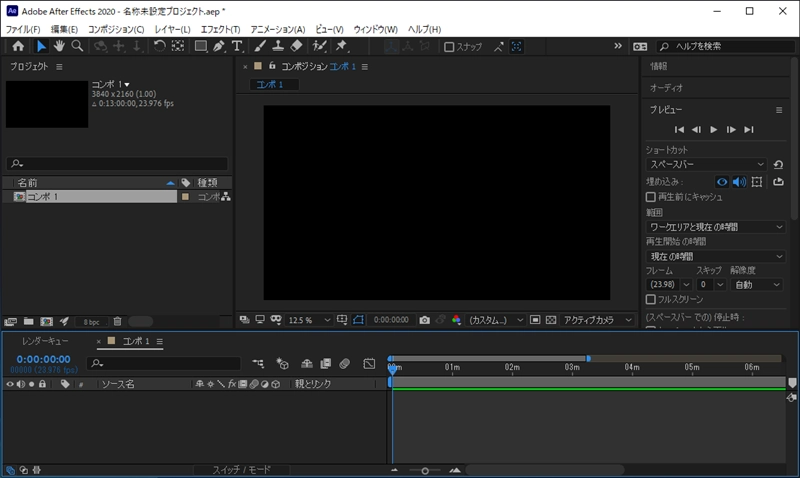The height and width of the screenshot is (478, 800).
Task: Select the Hand tool
Action: pos(59,46)
